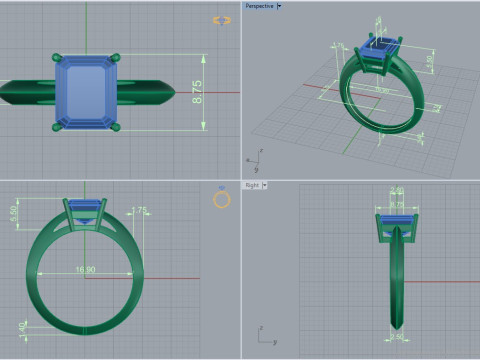Select the 1.75 dimension in front view
The height and width of the screenshot is (360, 480).
pyautogui.click(x=139, y=210)
